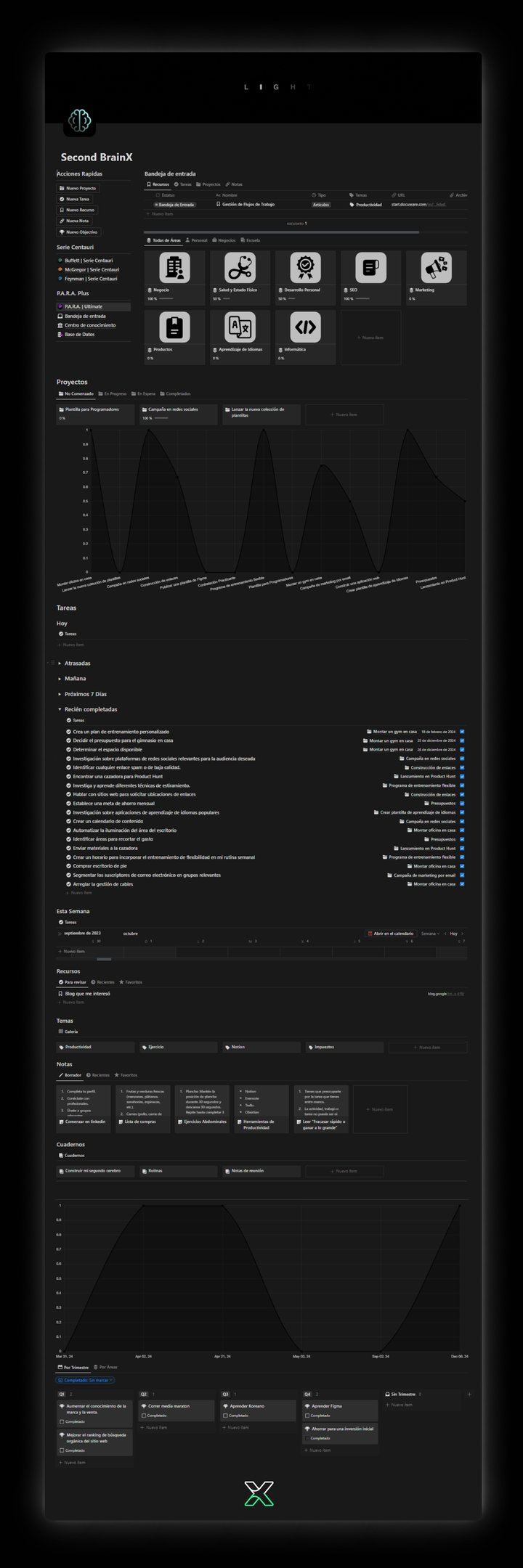Open the Salud y Estado Físico stethoscope icon
Screen dimensions: 523x1568
click(x=240, y=268)
